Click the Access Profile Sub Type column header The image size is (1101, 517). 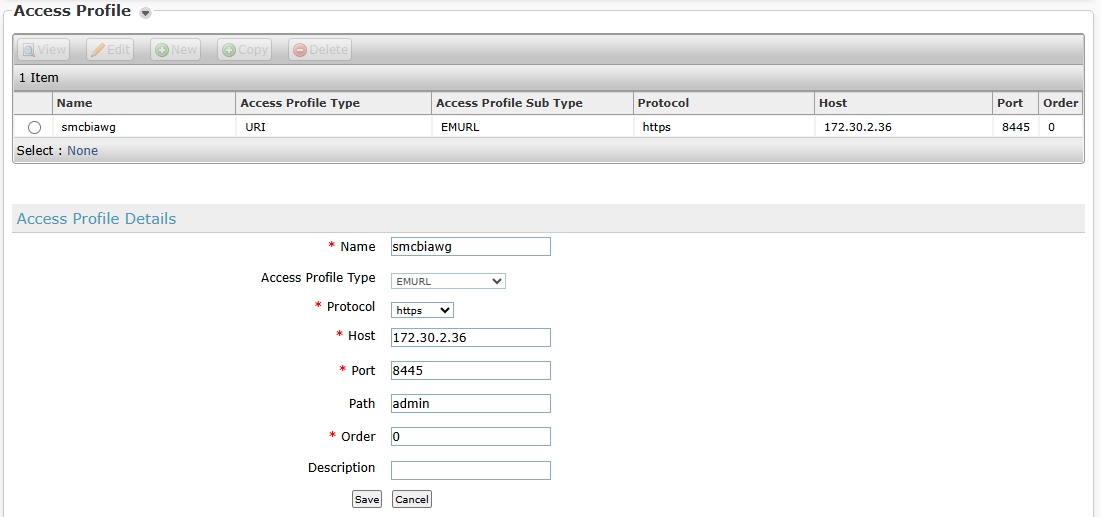pos(509,103)
